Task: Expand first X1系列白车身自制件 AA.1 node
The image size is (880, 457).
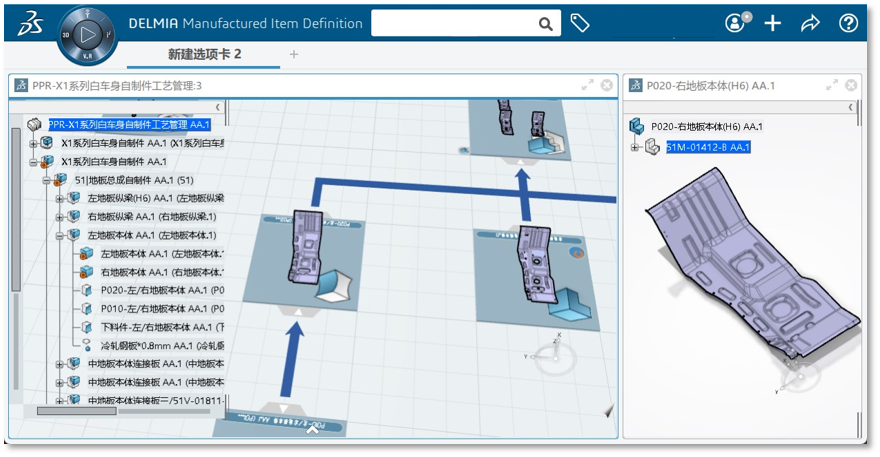Action: tap(33, 144)
